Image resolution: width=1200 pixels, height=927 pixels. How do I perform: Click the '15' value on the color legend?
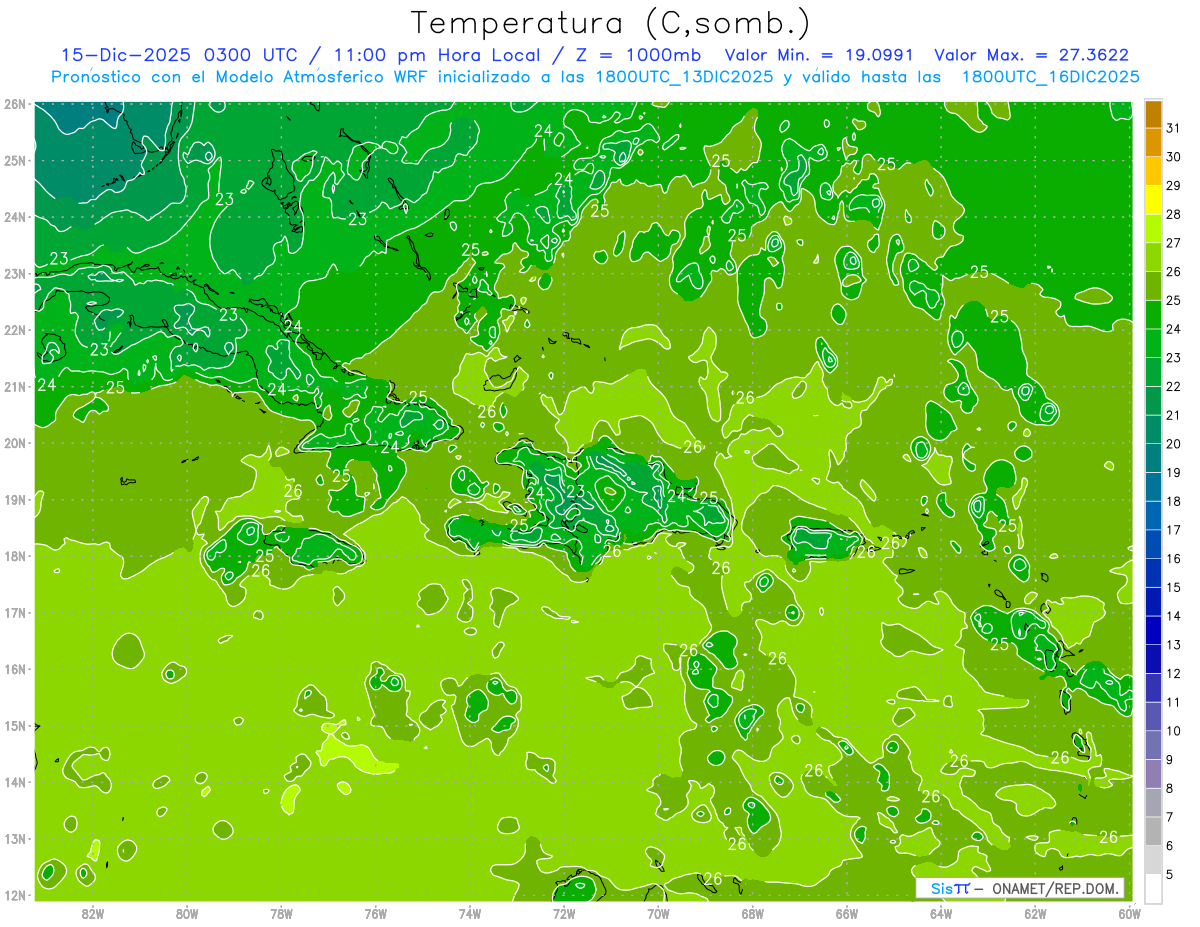(x=1174, y=587)
